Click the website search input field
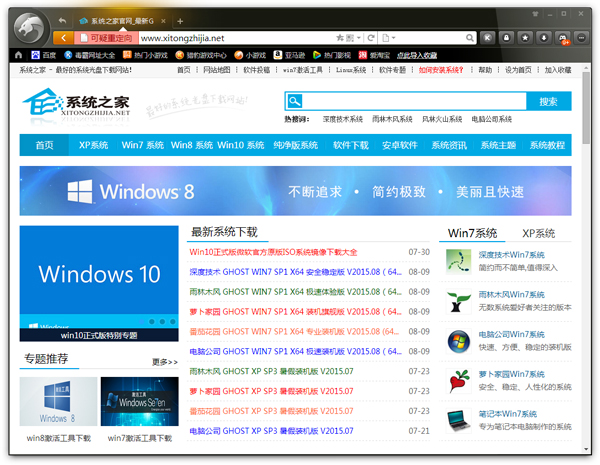 pyautogui.click(x=414, y=101)
